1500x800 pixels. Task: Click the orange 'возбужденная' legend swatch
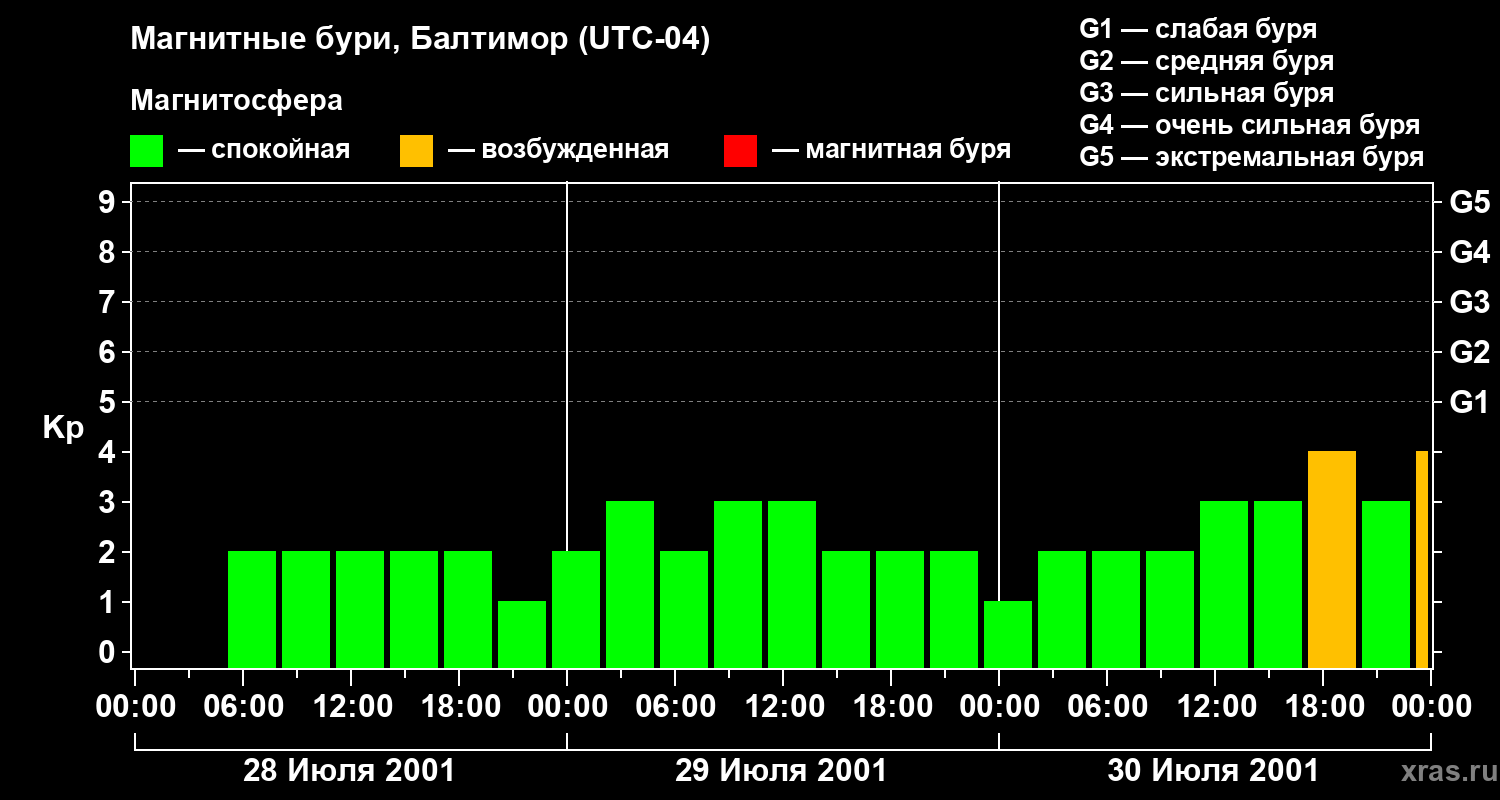[416, 151]
